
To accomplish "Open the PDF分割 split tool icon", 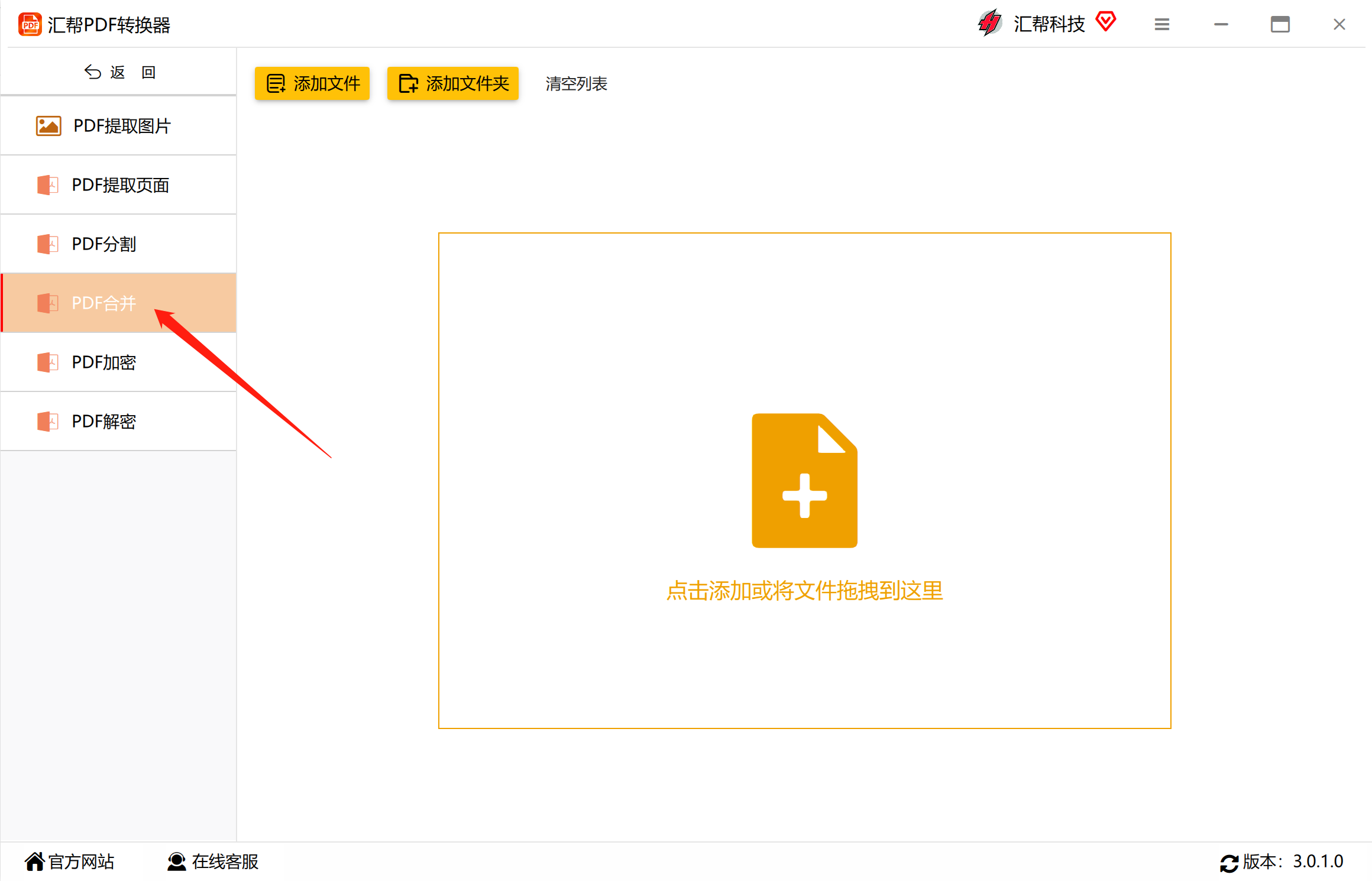I will [48, 244].
